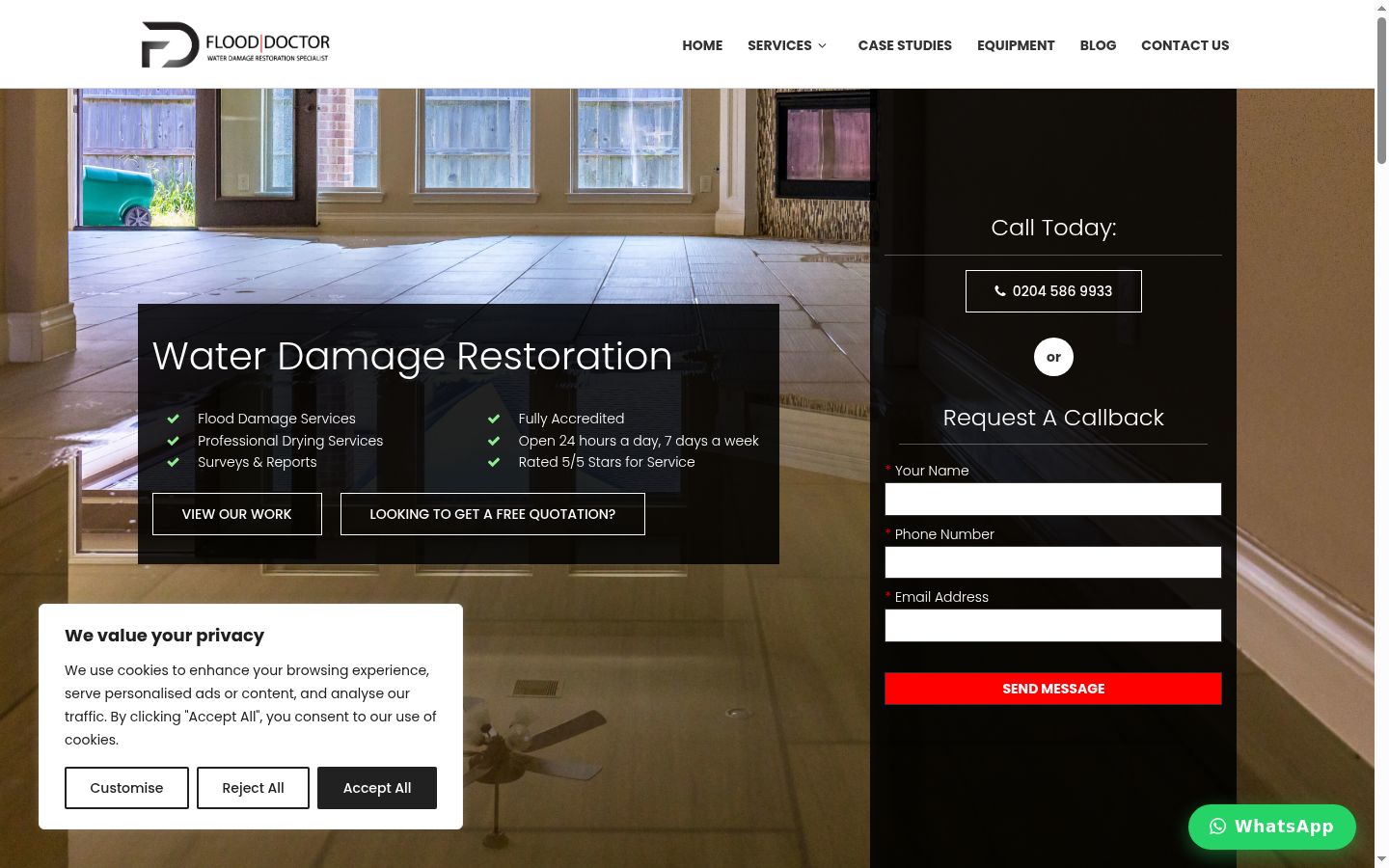The width and height of the screenshot is (1389, 868).
Task: Click the Flood Doctor logo
Action: (236, 44)
